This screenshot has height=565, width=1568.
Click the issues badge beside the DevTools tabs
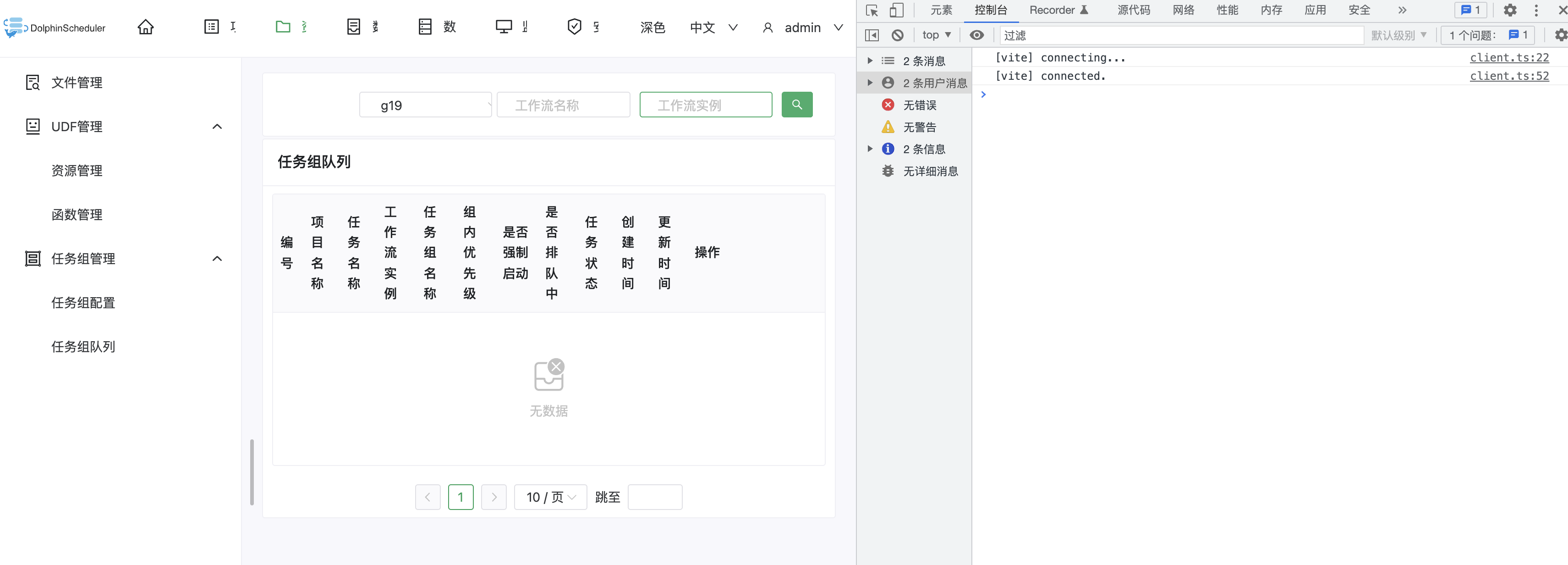(x=1470, y=11)
